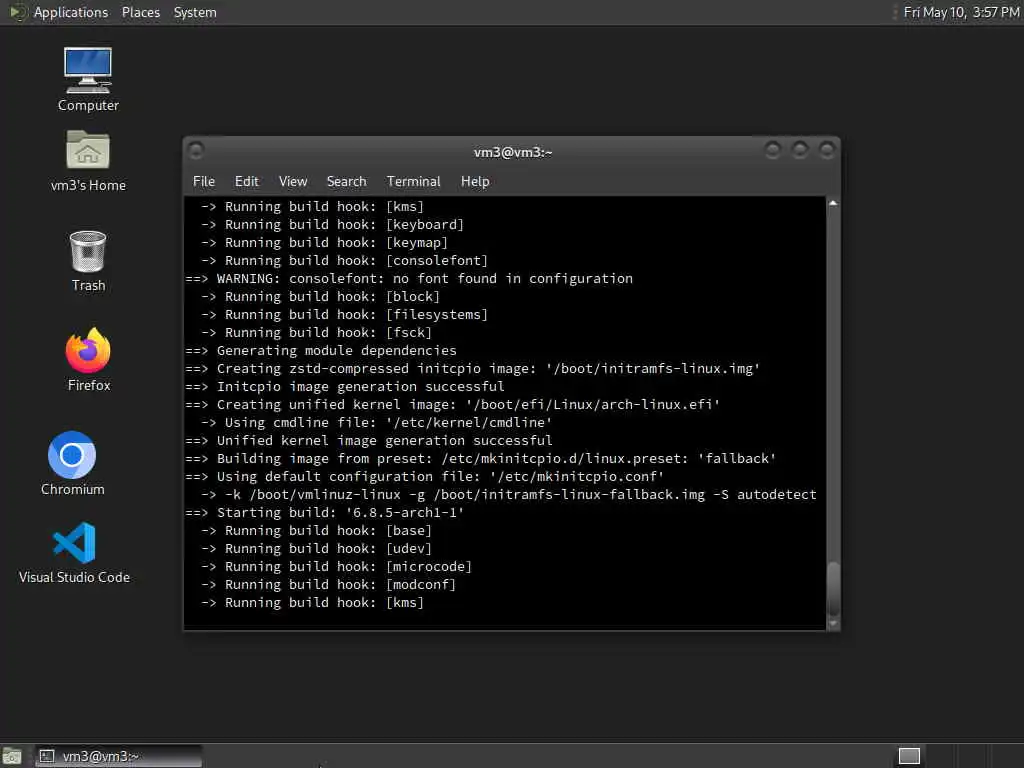Close the terminal window
Image resolution: width=1024 pixels, height=768 pixels.
click(827, 151)
